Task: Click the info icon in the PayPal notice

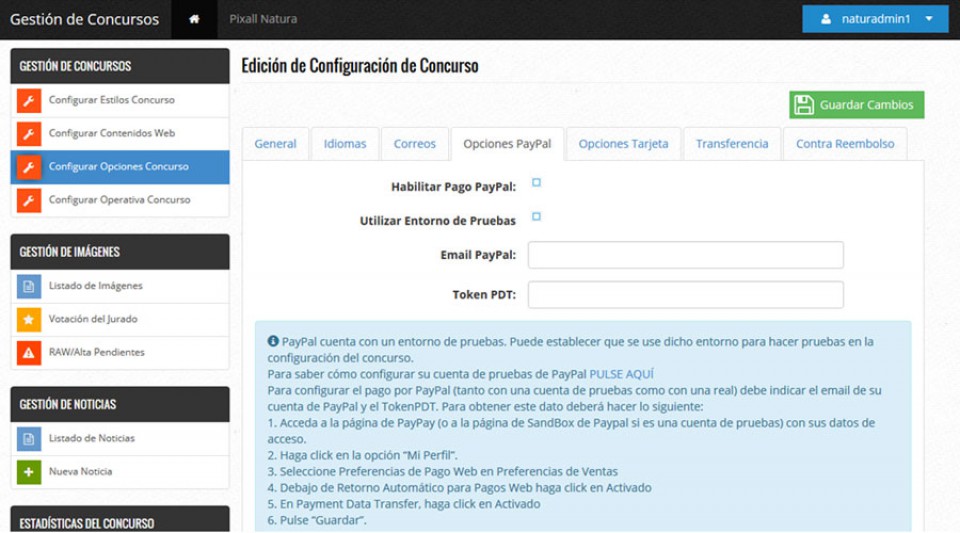Action: pyautogui.click(x=273, y=341)
